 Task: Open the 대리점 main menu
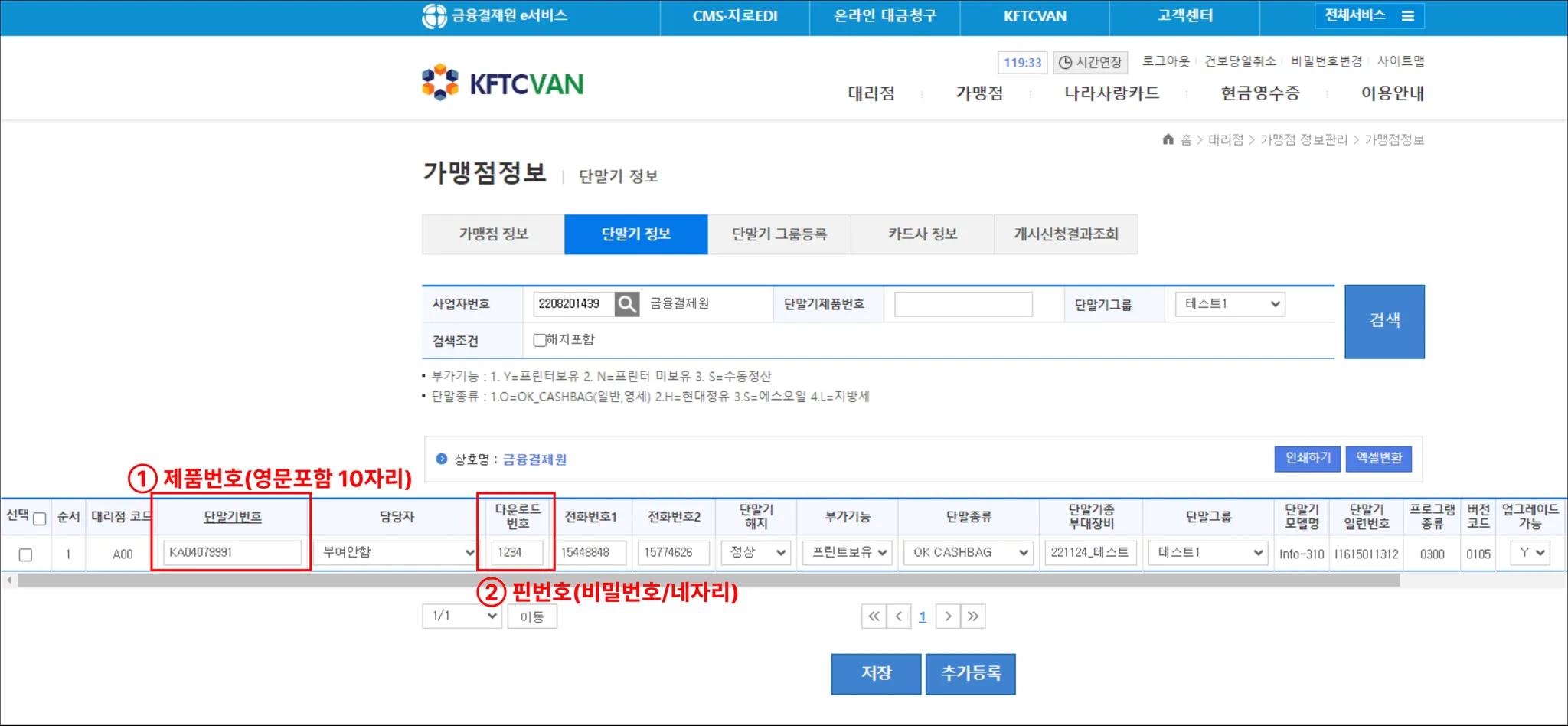(871, 93)
